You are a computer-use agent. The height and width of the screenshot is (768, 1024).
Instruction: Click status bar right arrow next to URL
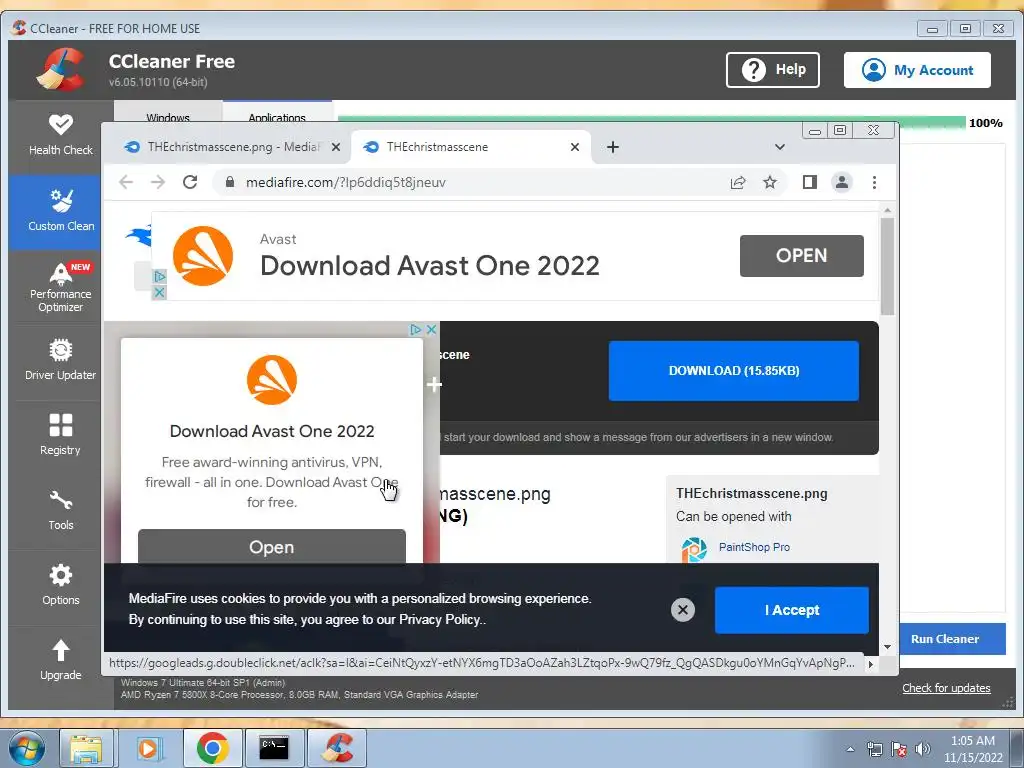coord(871,664)
